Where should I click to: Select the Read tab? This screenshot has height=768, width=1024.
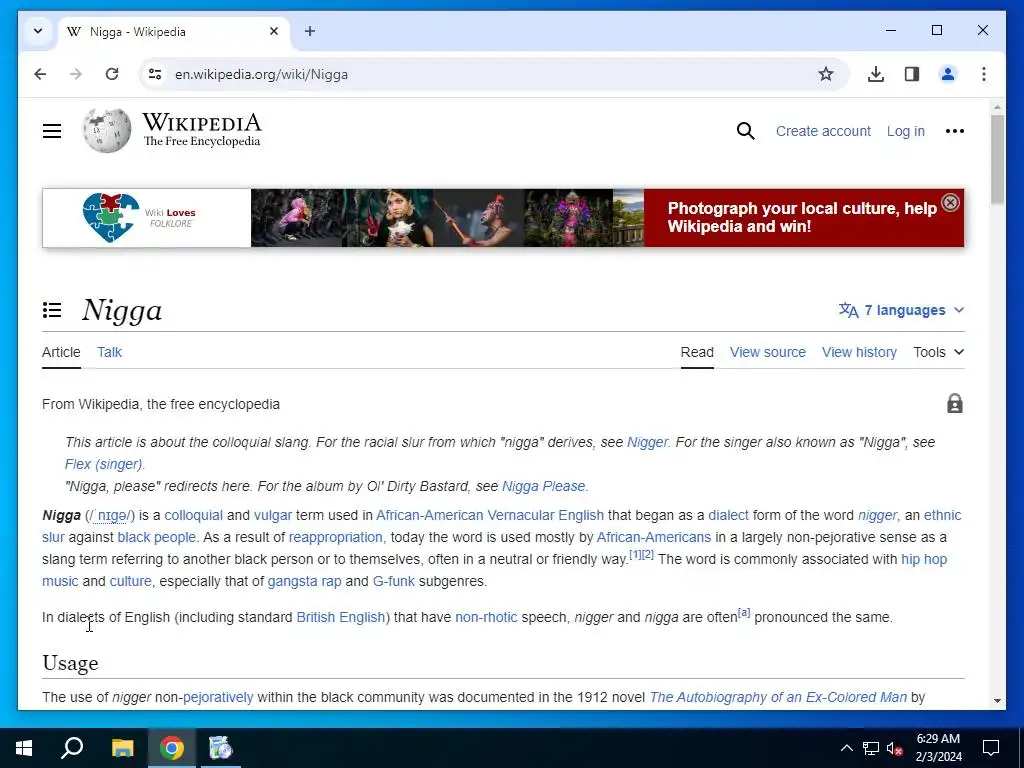point(697,352)
